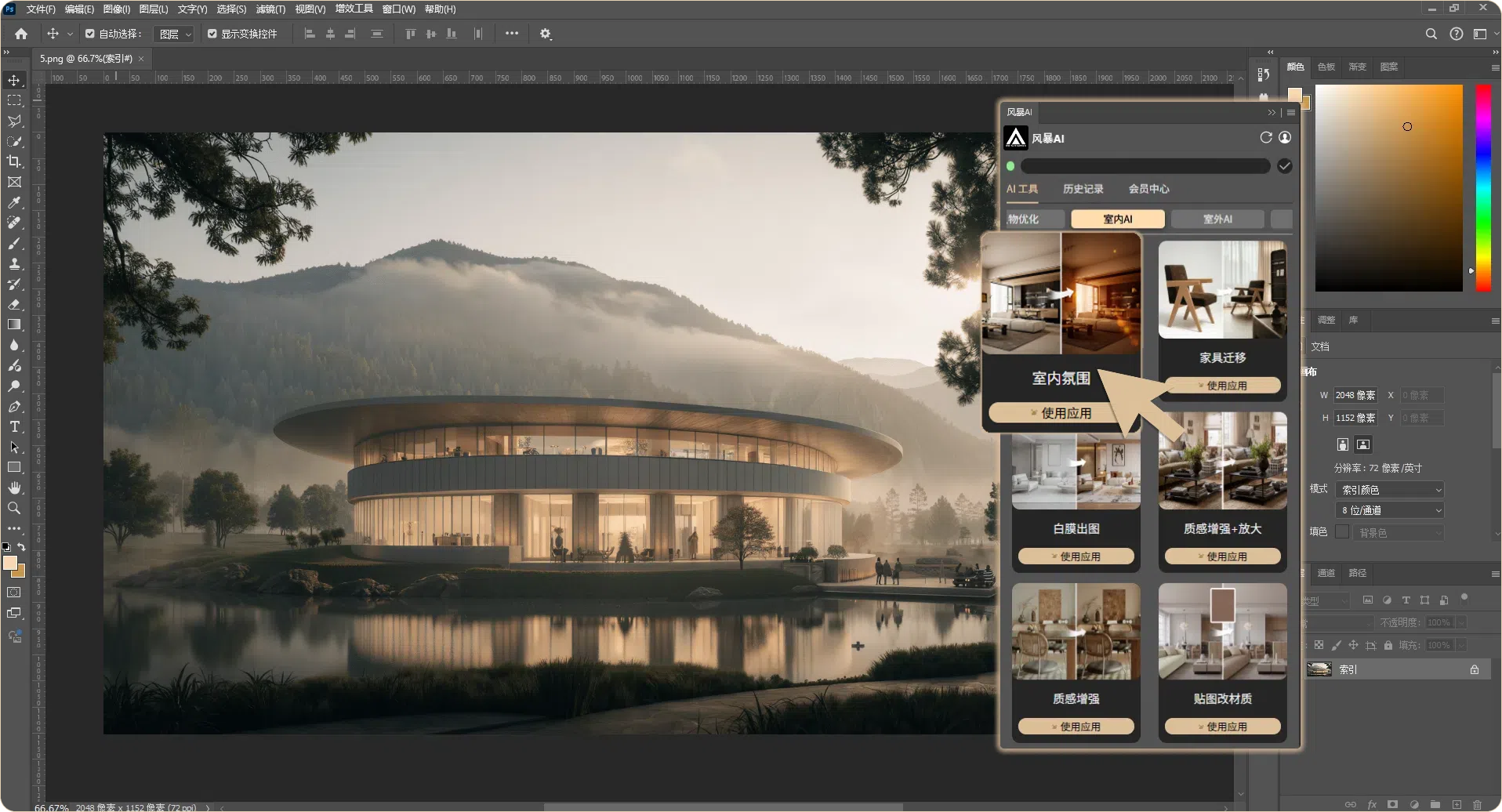Click the 室外AI category button
Screen dimensions: 1502x812
pyautogui.click(x=1217, y=219)
